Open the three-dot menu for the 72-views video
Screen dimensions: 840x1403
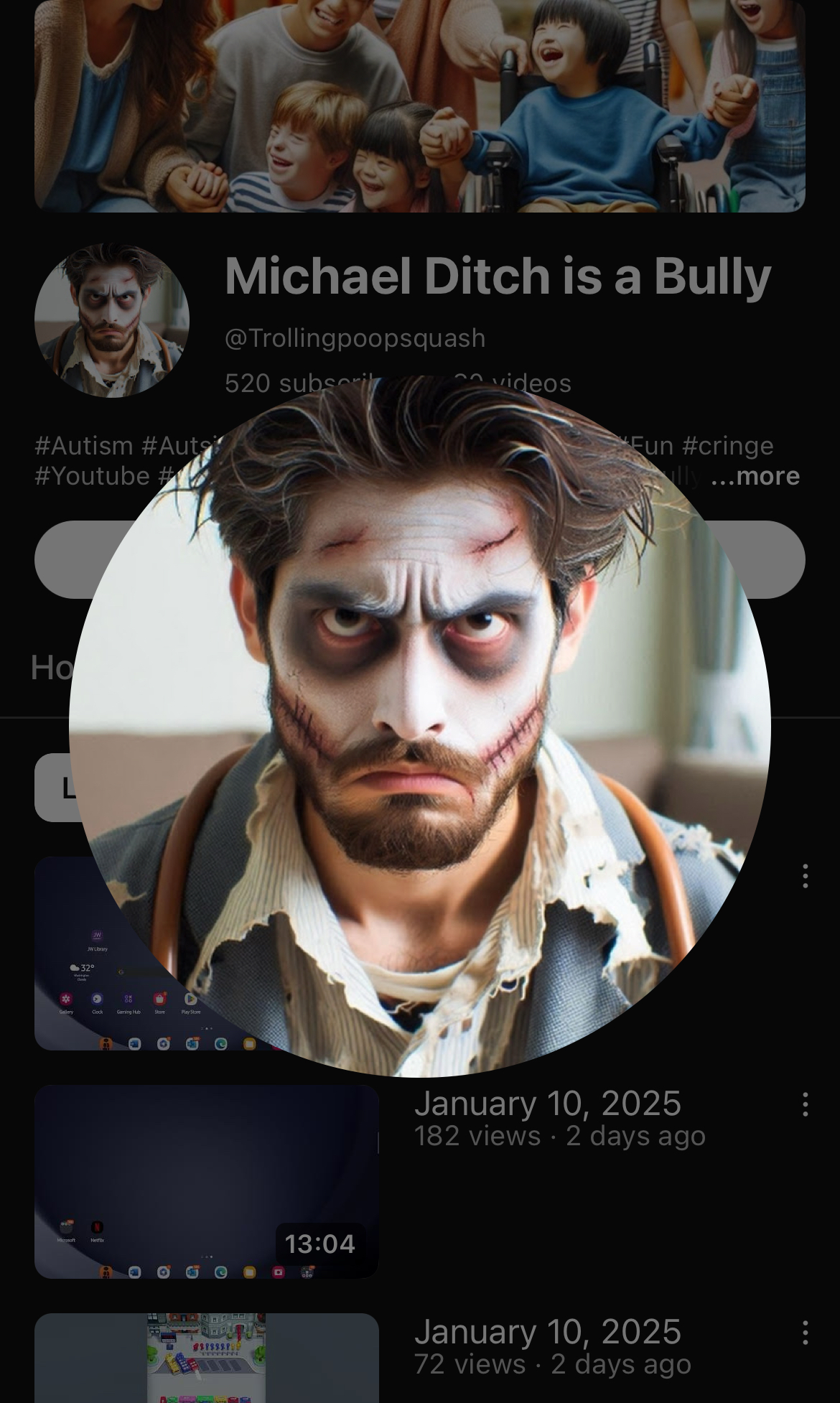pos(805,1333)
